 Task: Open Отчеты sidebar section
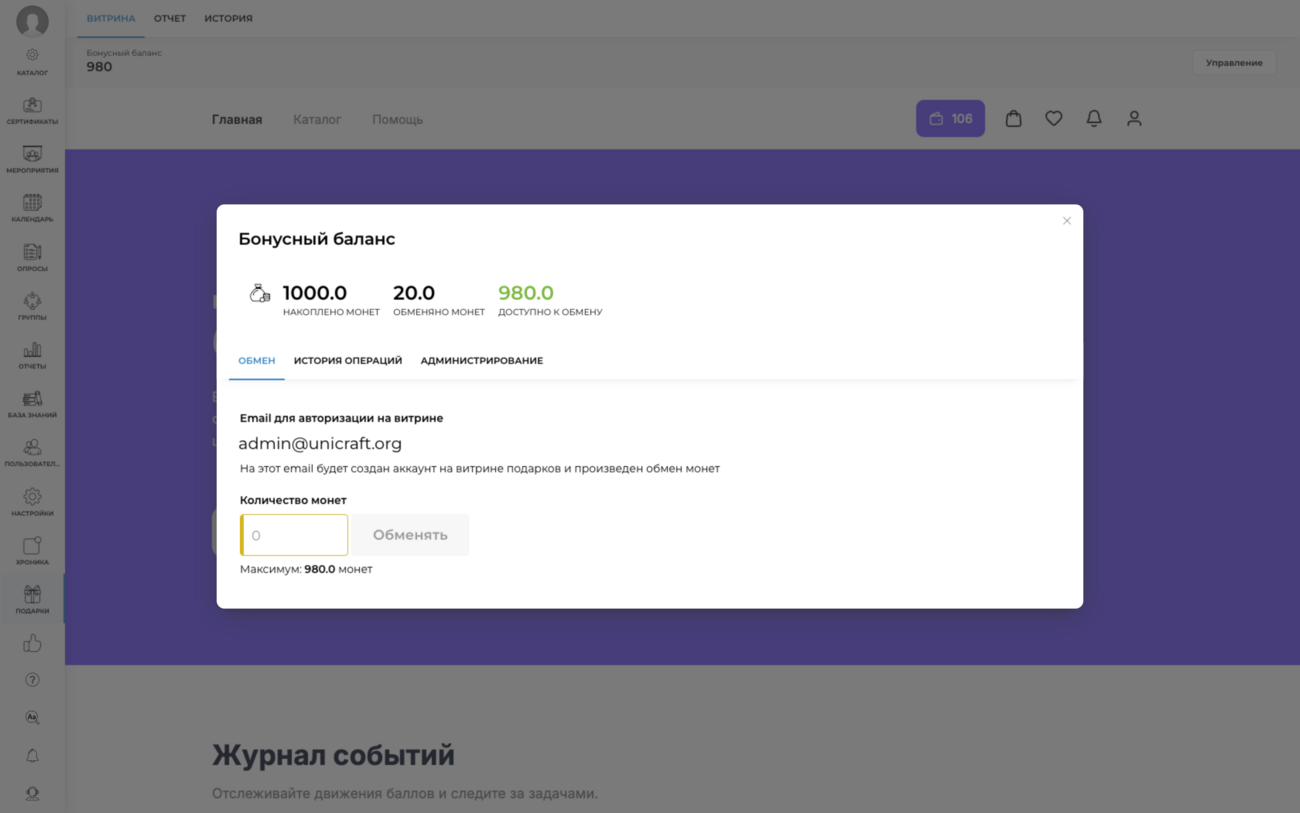point(32,355)
